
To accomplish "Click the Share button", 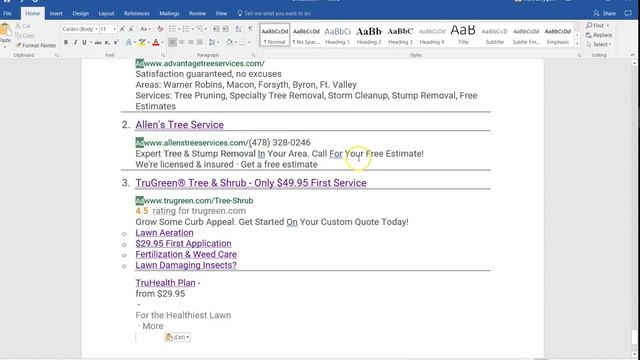I will coord(604,13).
